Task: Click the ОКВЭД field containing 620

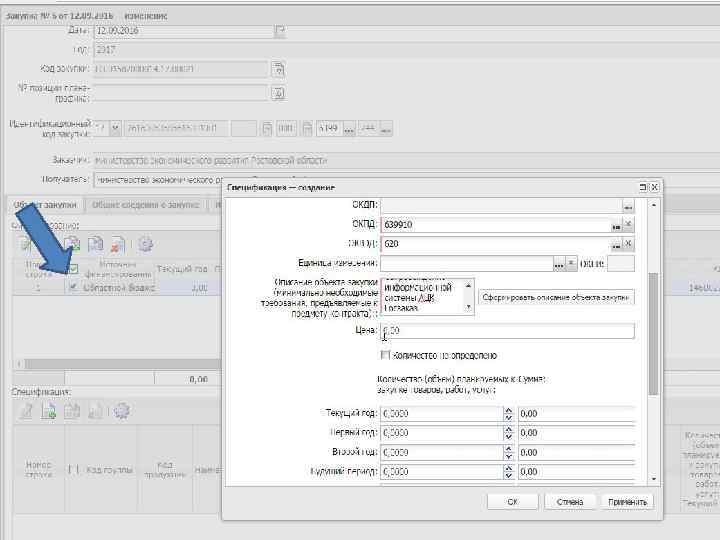Action: (x=495, y=244)
